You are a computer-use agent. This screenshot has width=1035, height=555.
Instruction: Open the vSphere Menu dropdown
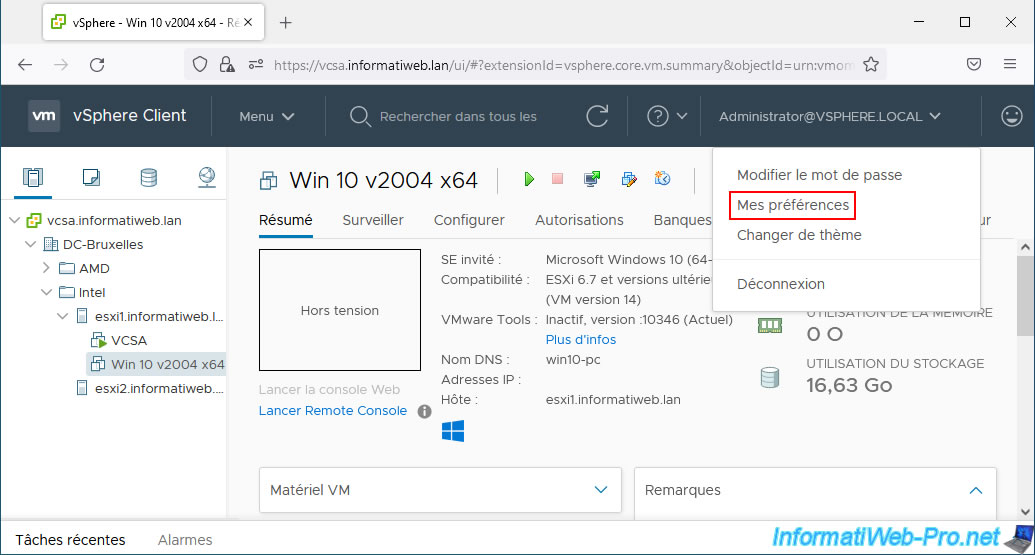[x=266, y=116]
